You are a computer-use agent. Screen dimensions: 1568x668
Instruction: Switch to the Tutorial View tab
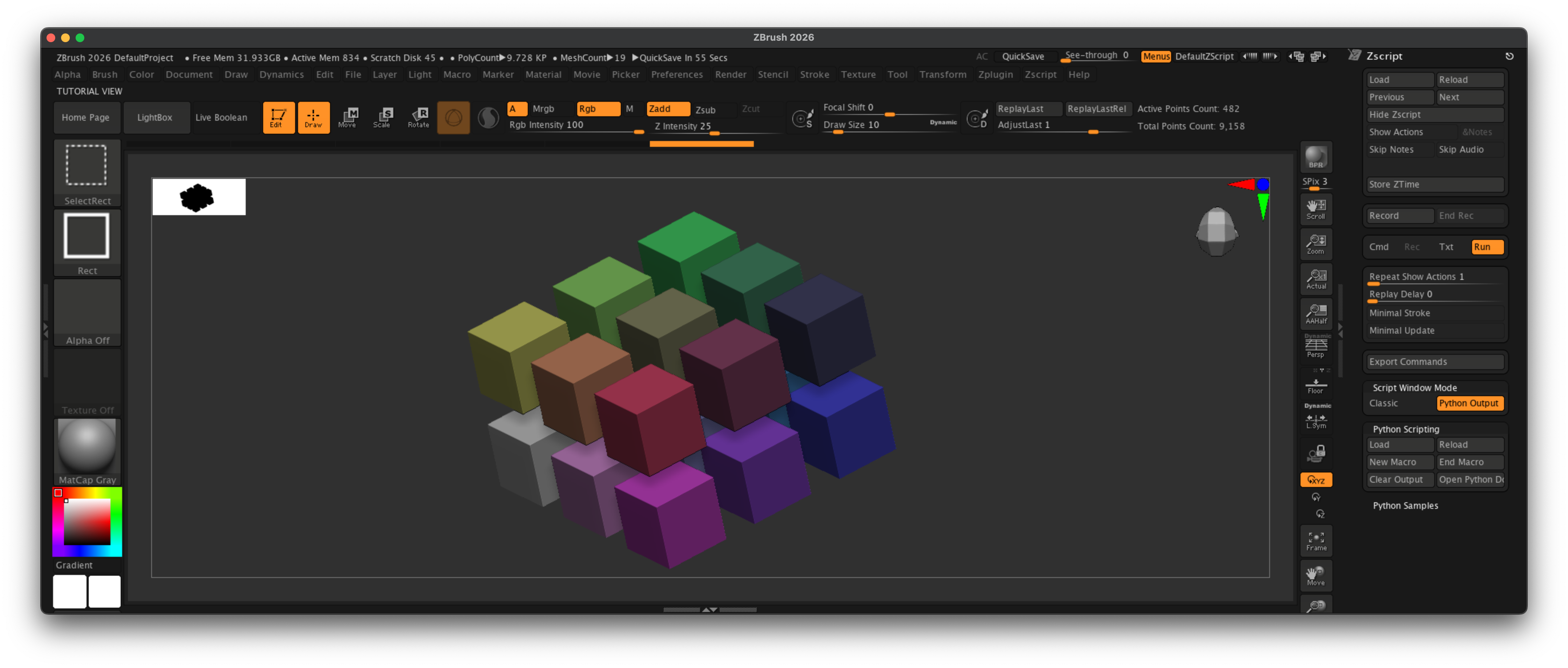pyautogui.click(x=89, y=91)
